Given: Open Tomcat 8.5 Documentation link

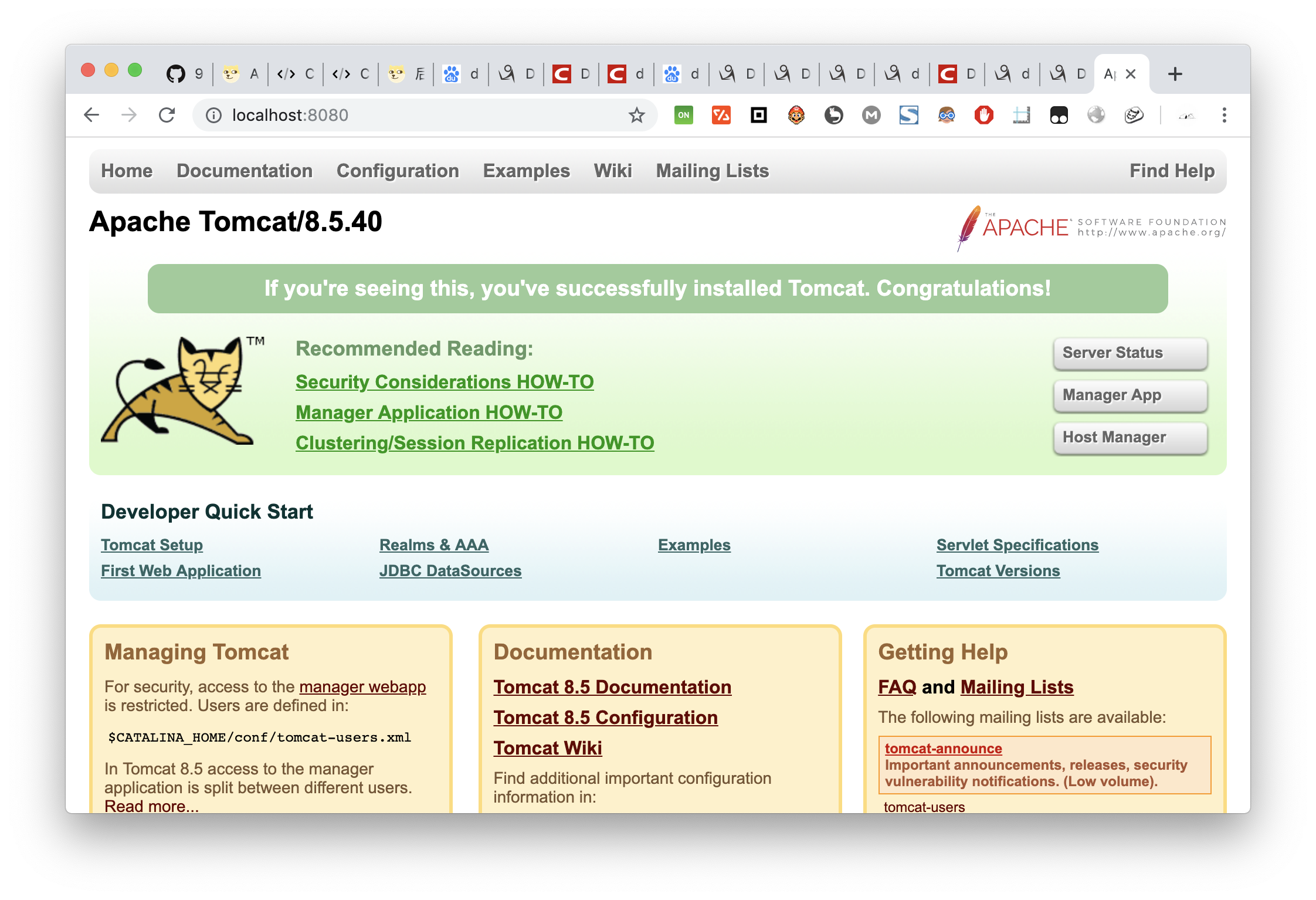Looking at the screenshot, I should pyautogui.click(x=612, y=687).
